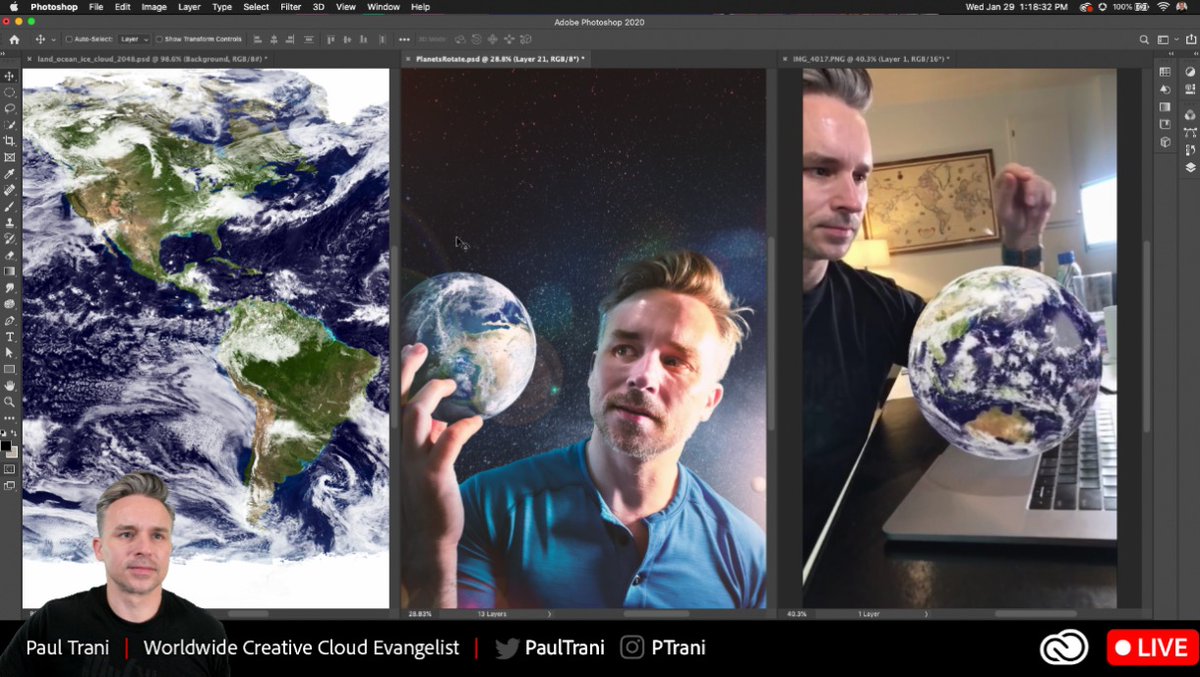This screenshot has width=1200, height=677.
Task: Open the status bar arrow next to 13 Layers
Action: pyautogui.click(x=549, y=614)
